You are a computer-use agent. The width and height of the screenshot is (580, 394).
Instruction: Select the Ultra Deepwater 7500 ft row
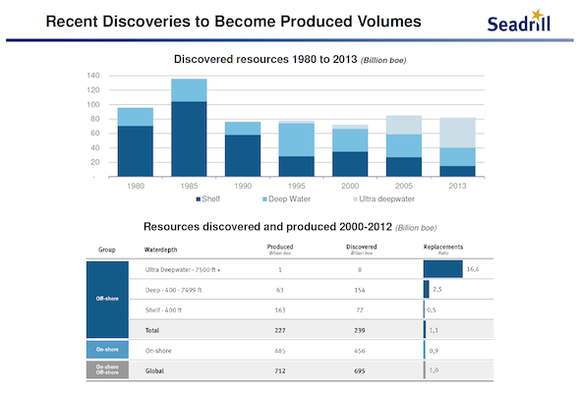coord(290,270)
